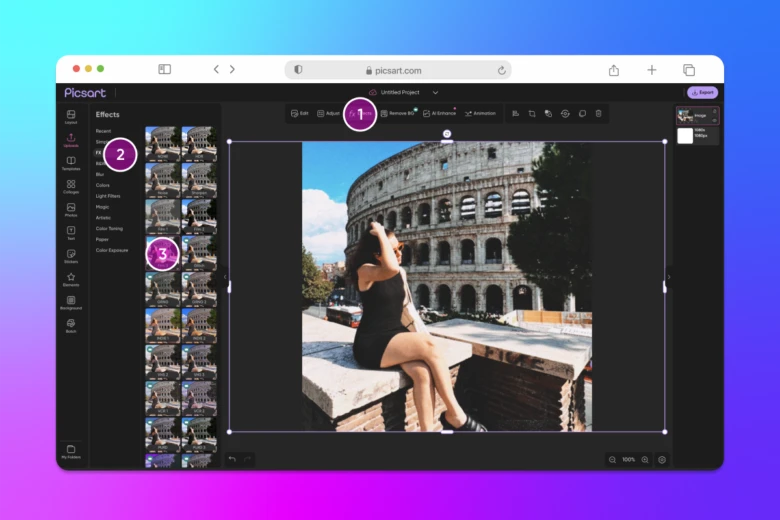The image size is (780, 520).
Task: Select the Light Filters category
Action: click(108, 196)
